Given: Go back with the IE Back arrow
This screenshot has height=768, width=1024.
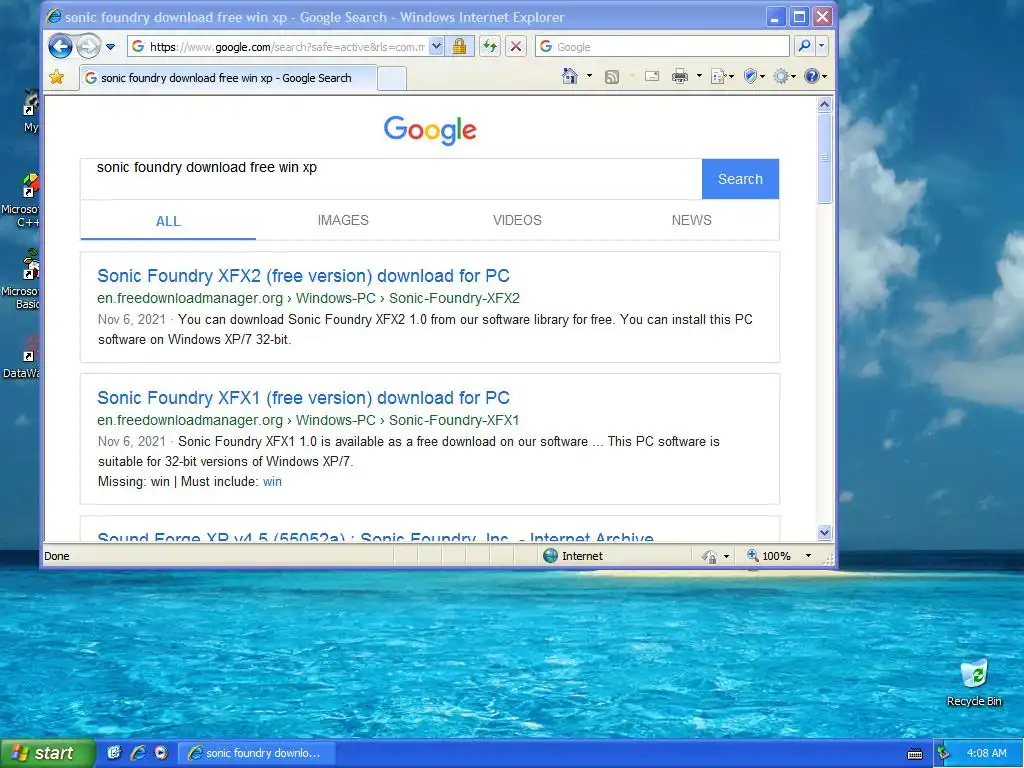Looking at the screenshot, I should (61, 46).
